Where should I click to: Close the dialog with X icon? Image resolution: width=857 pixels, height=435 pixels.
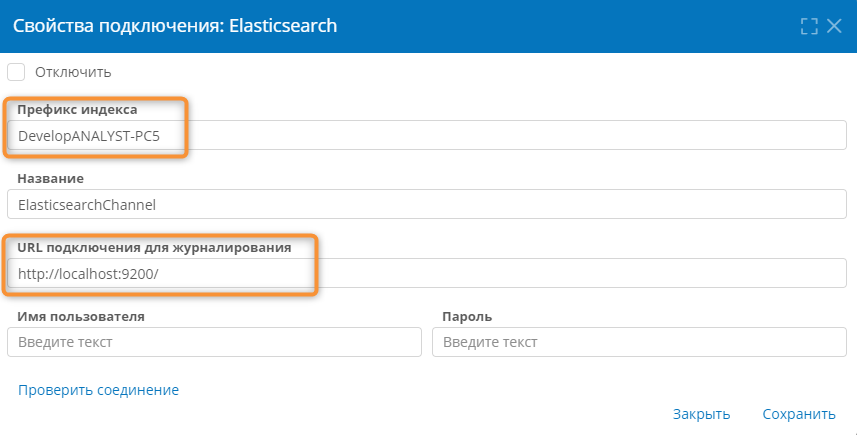(x=834, y=26)
